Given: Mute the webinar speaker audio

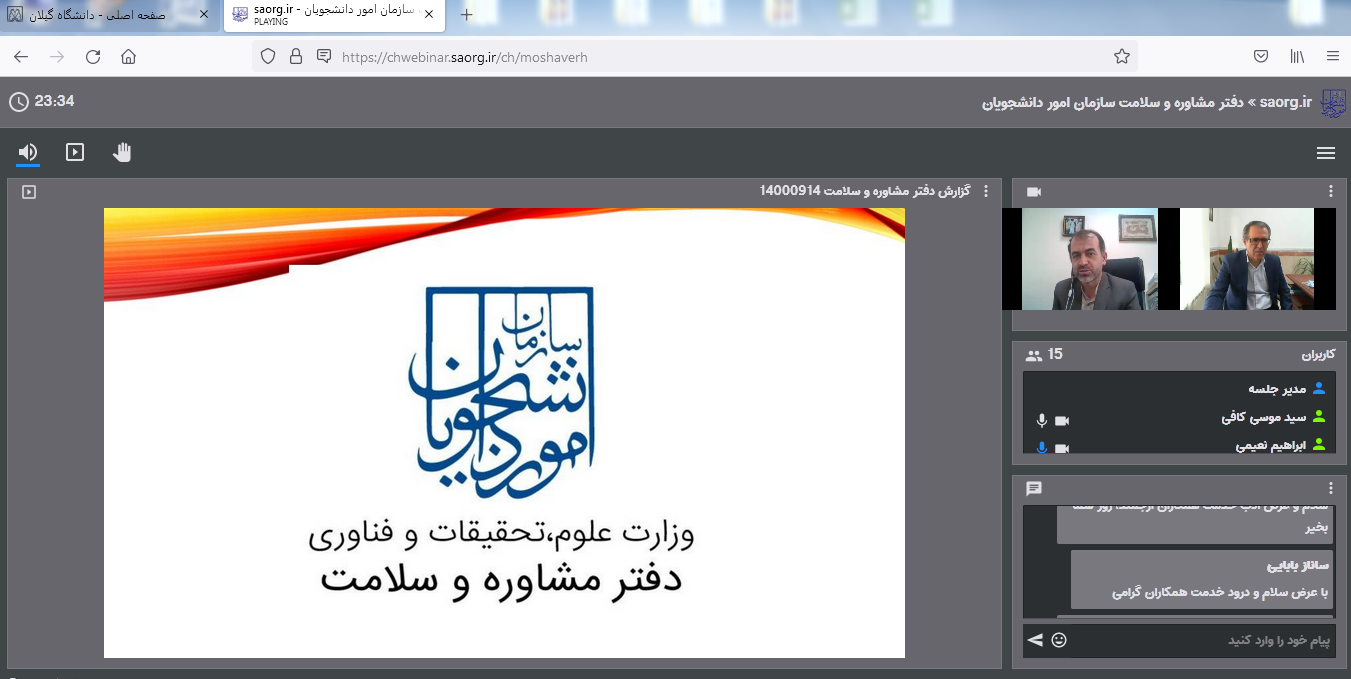Looking at the screenshot, I should pyautogui.click(x=28, y=152).
